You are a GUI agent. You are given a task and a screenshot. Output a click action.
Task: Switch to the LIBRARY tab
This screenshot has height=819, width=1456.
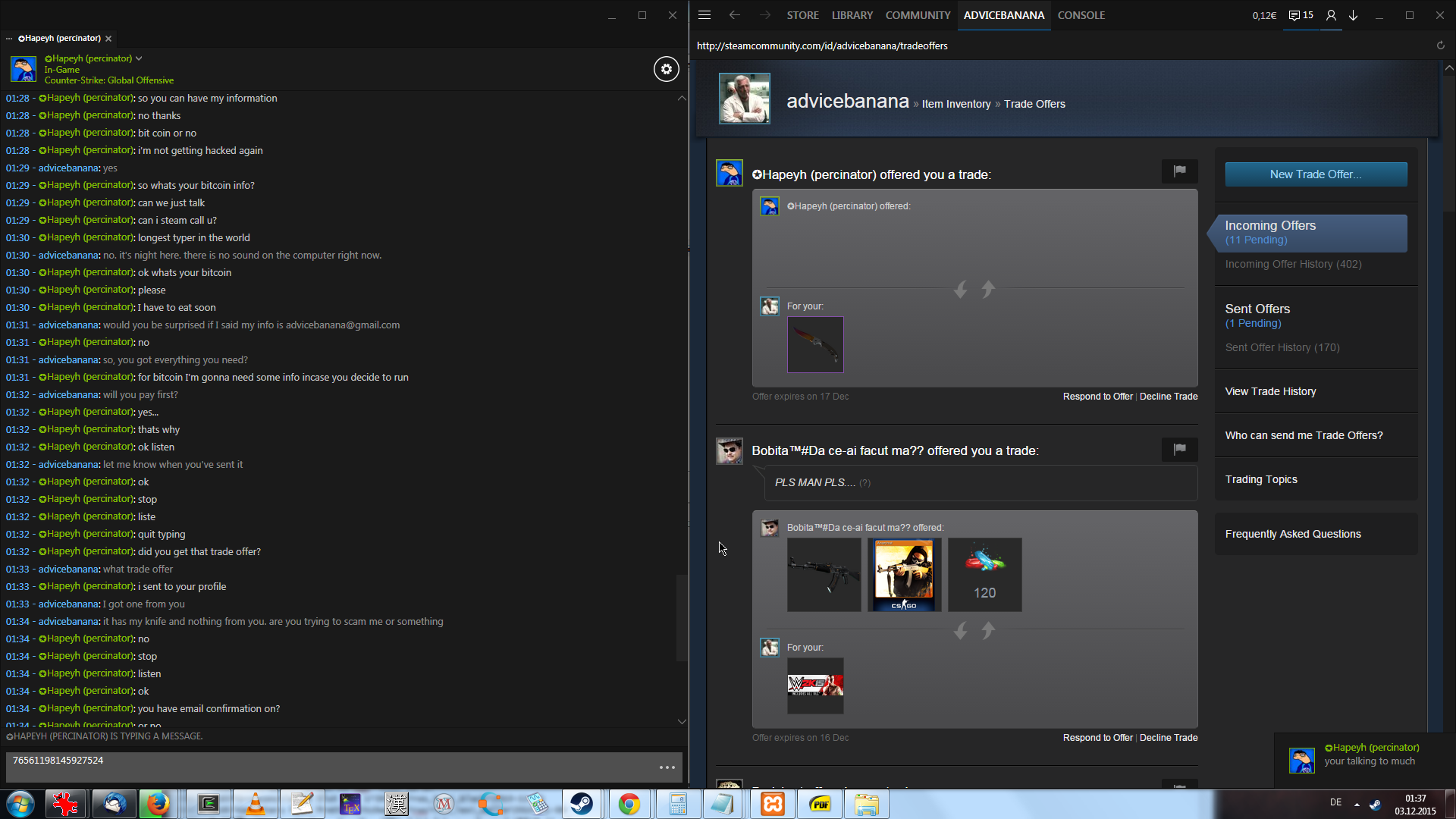(x=852, y=15)
